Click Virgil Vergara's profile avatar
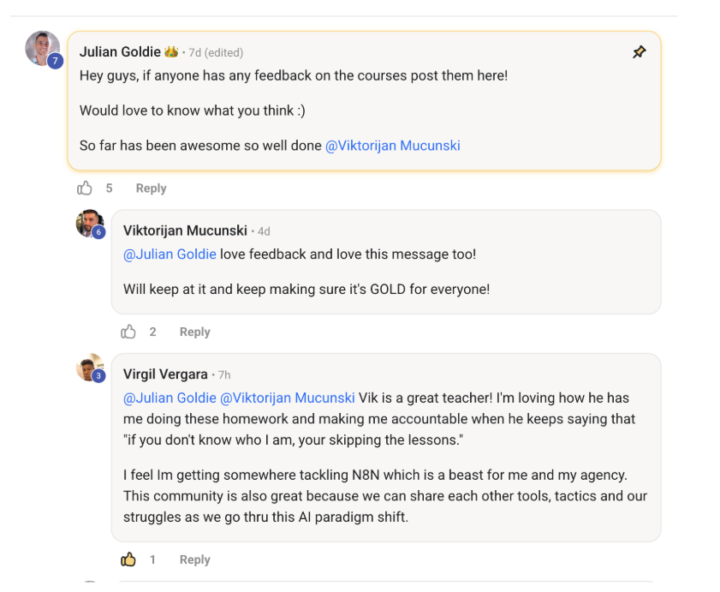 tap(88, 367)
